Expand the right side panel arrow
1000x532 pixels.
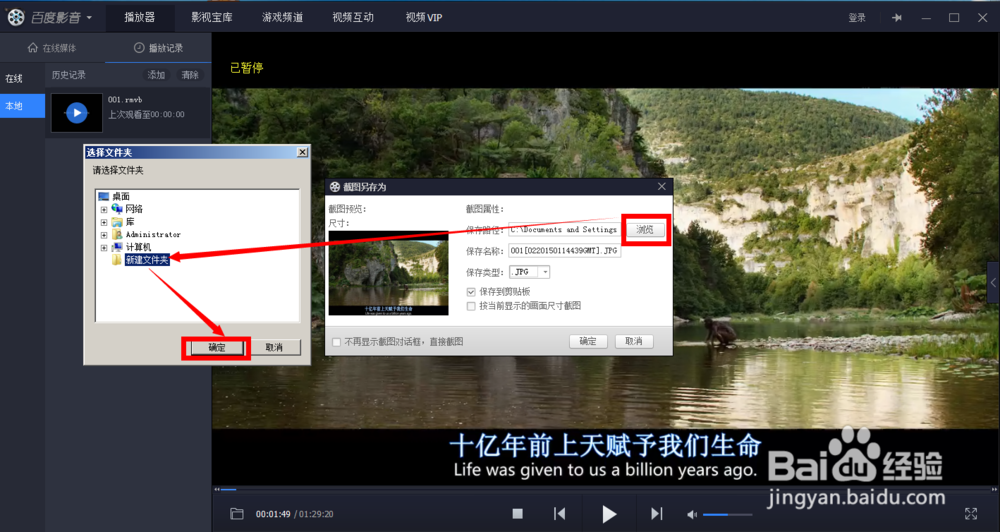coord(994,282)
